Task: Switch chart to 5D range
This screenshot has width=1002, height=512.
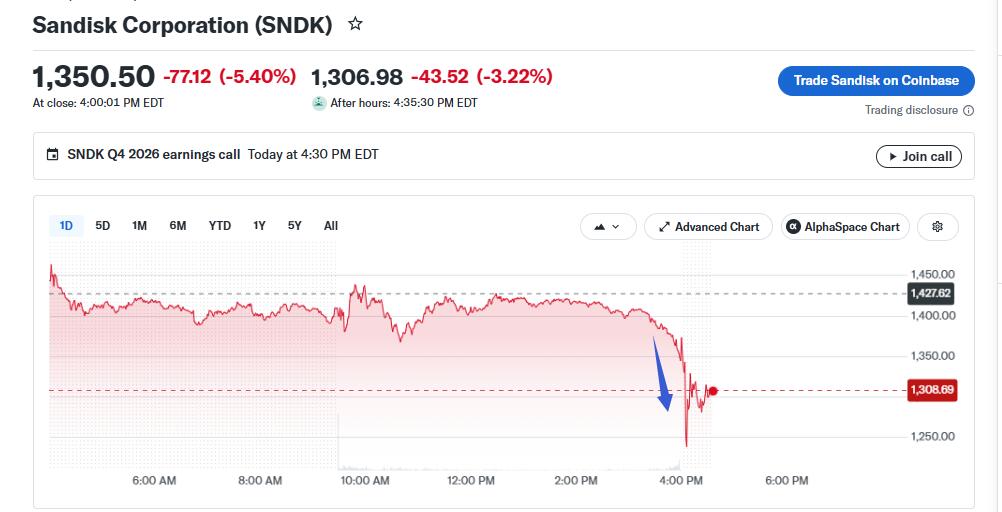Action: click(102, 226)
